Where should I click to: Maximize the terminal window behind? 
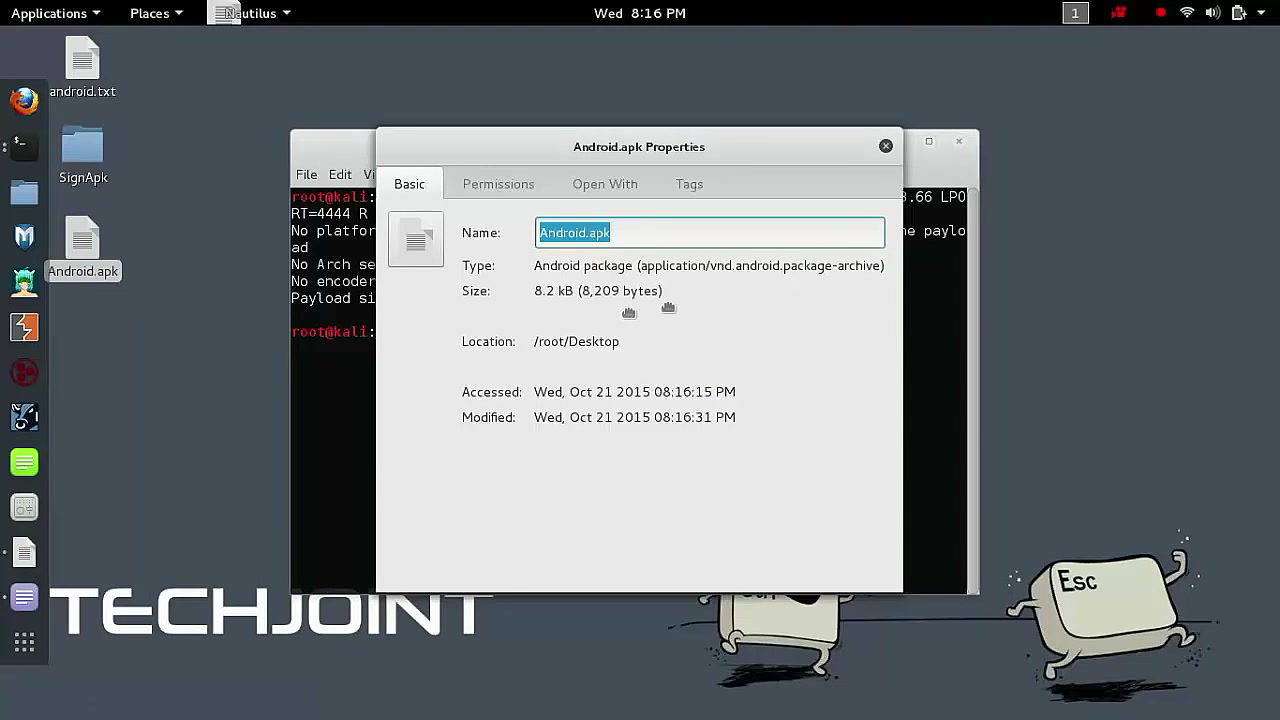(x=928, y=141)
